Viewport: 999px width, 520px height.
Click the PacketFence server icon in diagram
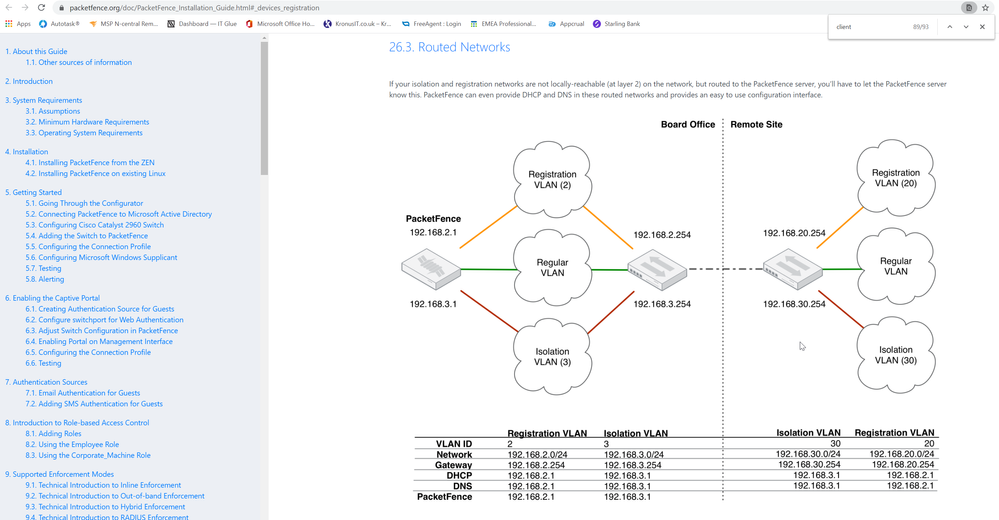[x=431, y=270]
